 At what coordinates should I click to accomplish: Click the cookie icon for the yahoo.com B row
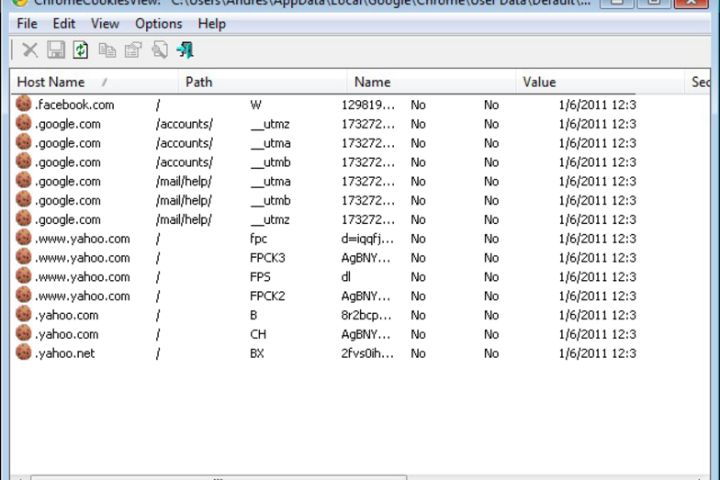24,314
